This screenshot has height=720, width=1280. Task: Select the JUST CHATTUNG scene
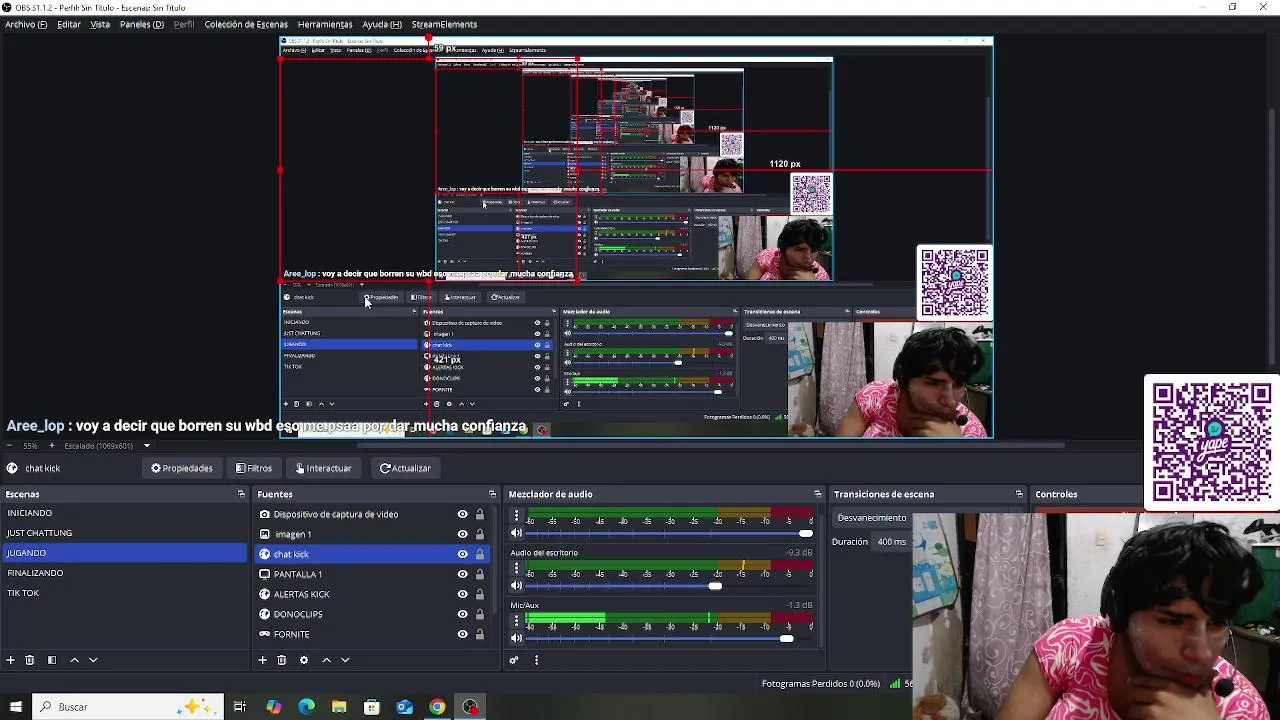pyautogui.click(x=124, y=533)
